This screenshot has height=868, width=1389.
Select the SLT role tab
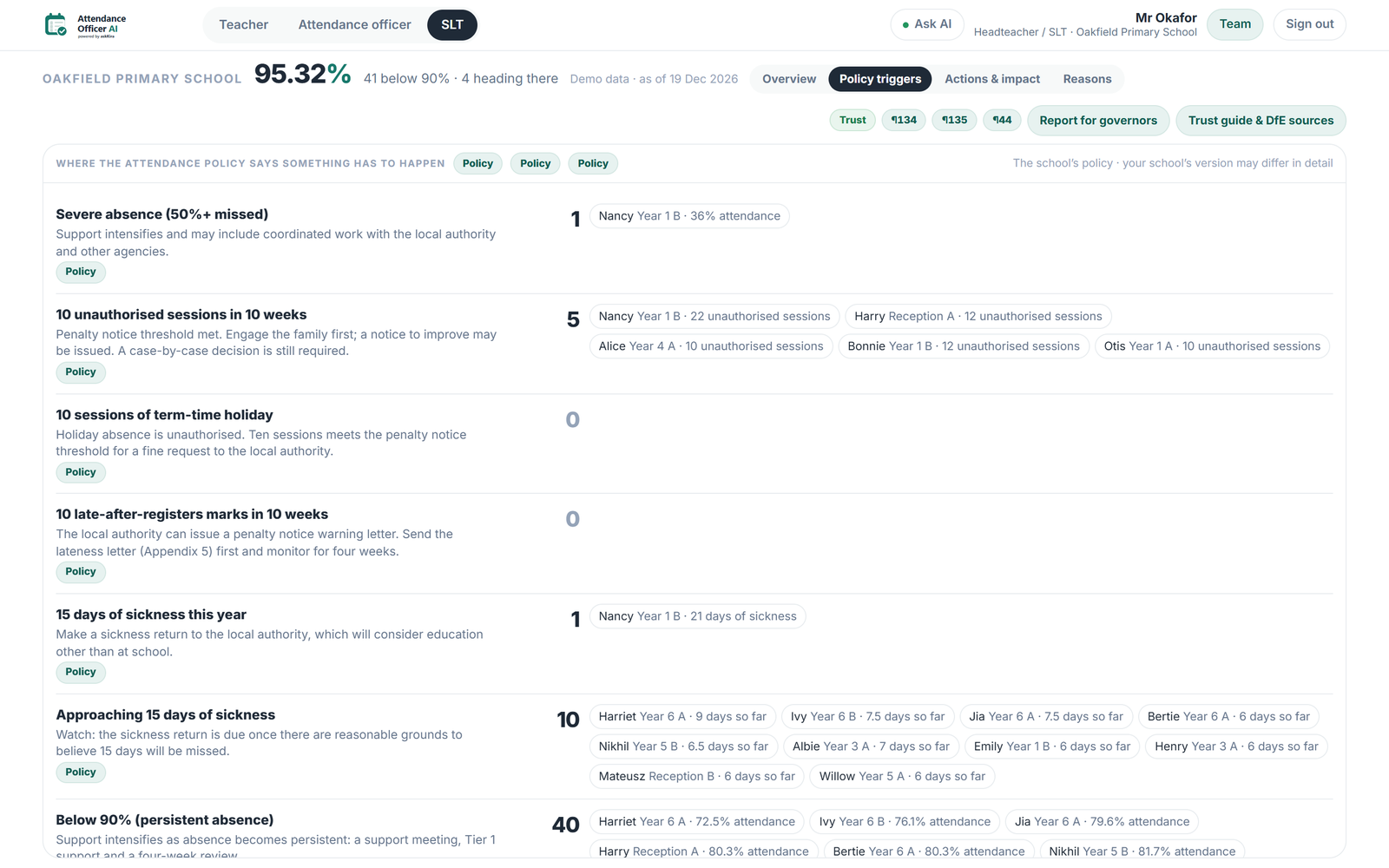tap(452, 24)
